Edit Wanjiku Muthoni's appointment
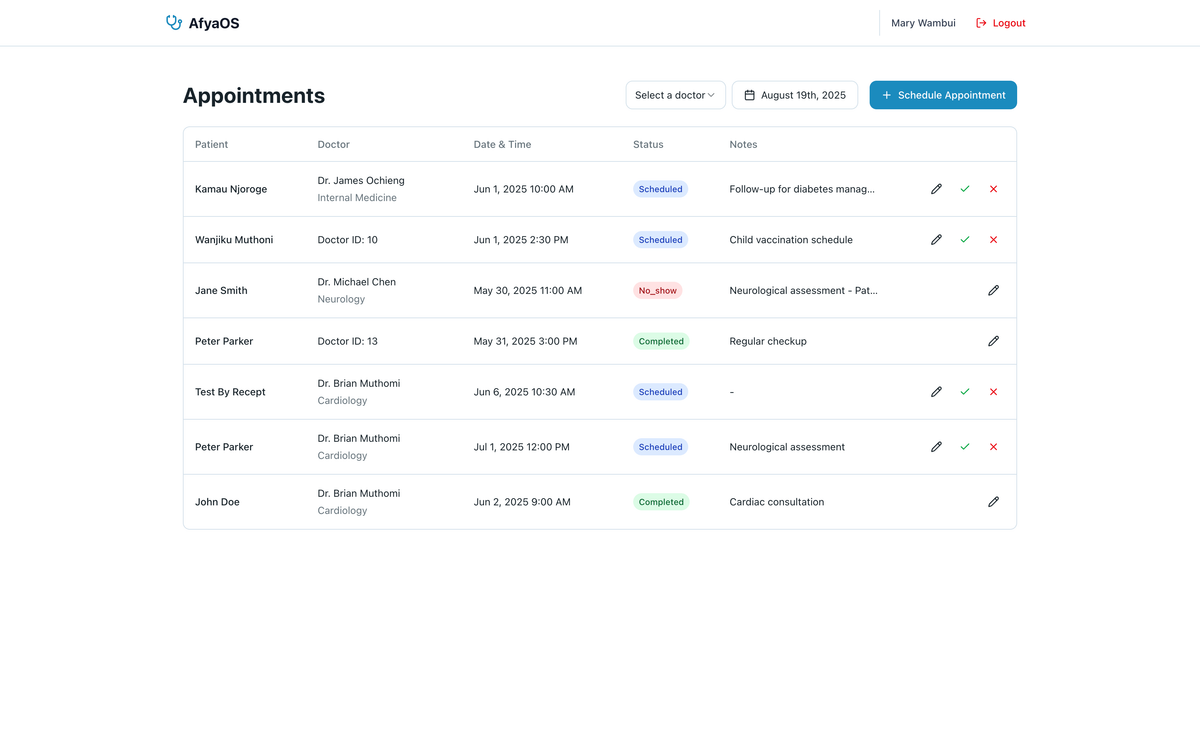This screenshot has height=750, width=1200. pyautogui.click(x=936, y=240)
